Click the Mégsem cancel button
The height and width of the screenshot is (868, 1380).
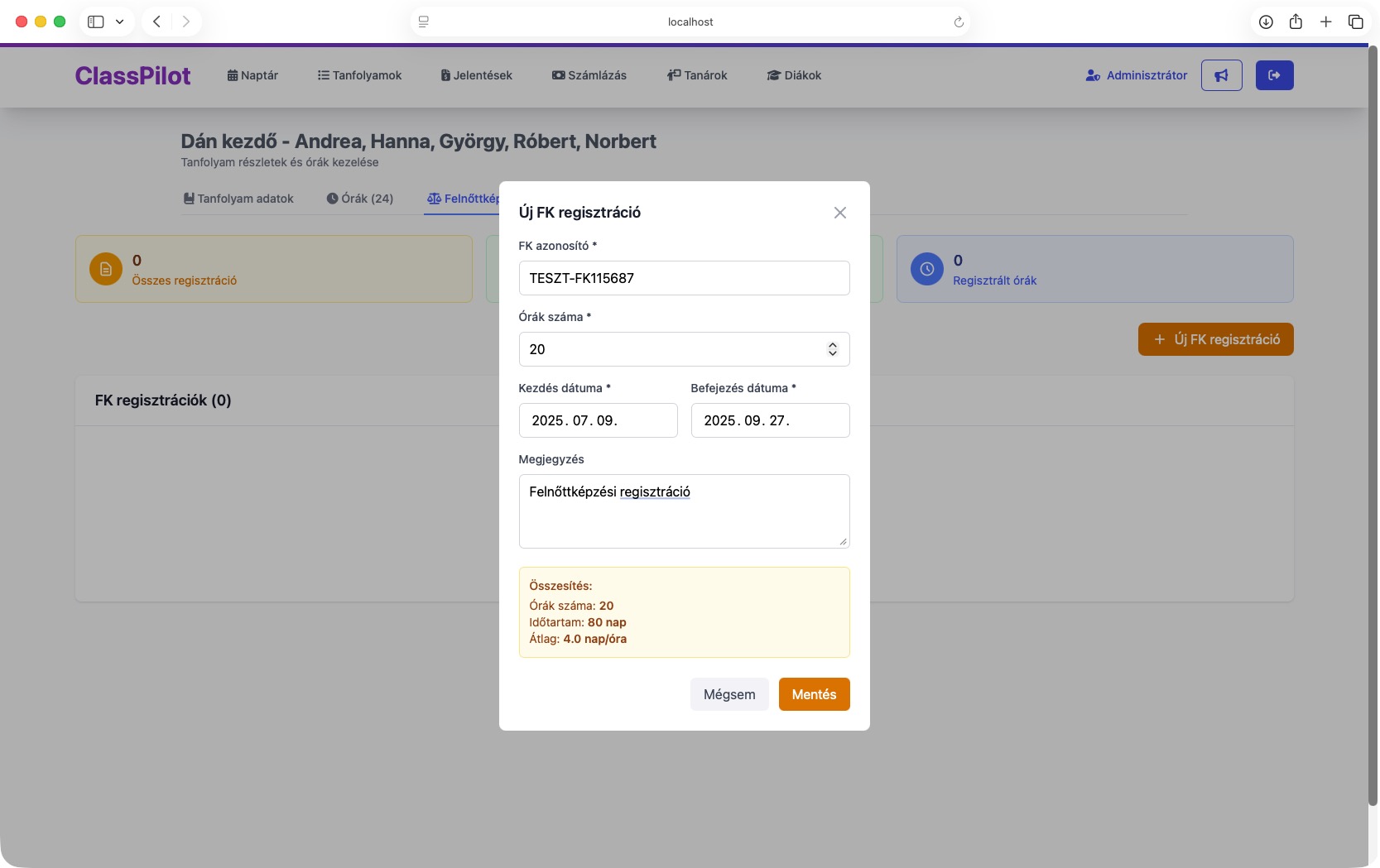pyautogui.click(x=728, y=694)
